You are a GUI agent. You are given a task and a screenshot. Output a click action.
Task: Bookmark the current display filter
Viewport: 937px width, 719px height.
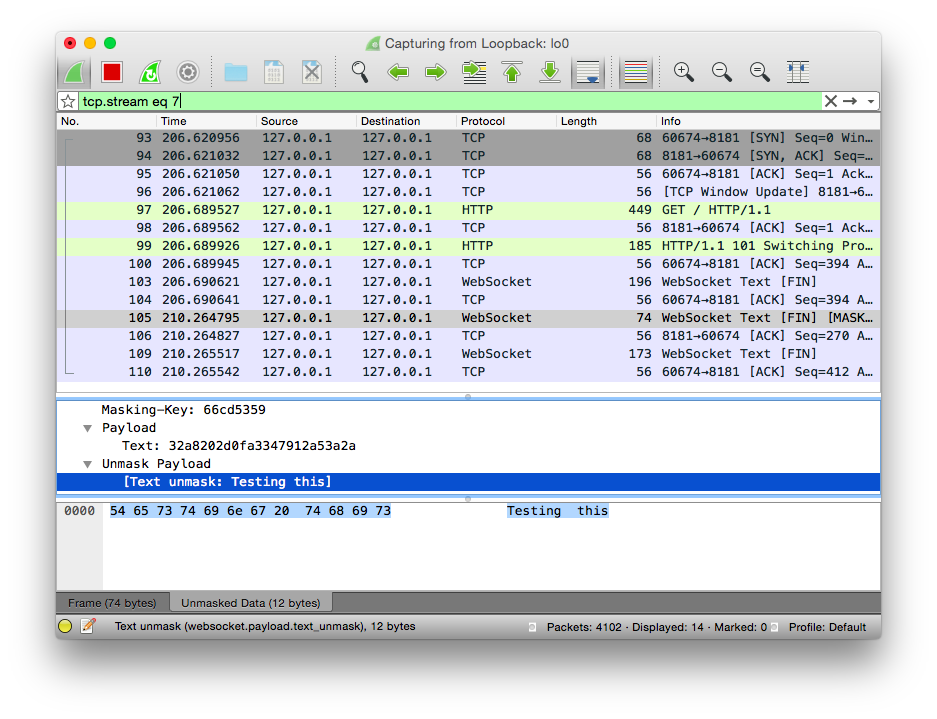[68, 101]
